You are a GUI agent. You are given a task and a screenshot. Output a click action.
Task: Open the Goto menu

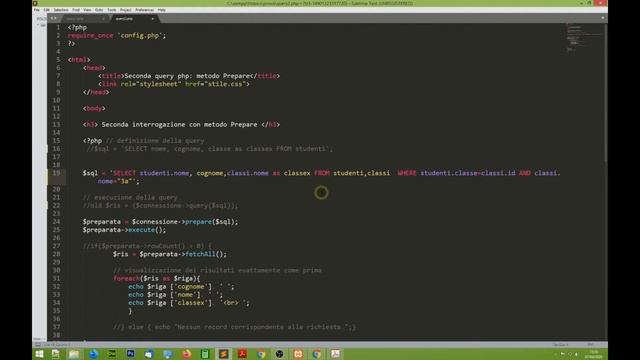coord(99,10)
